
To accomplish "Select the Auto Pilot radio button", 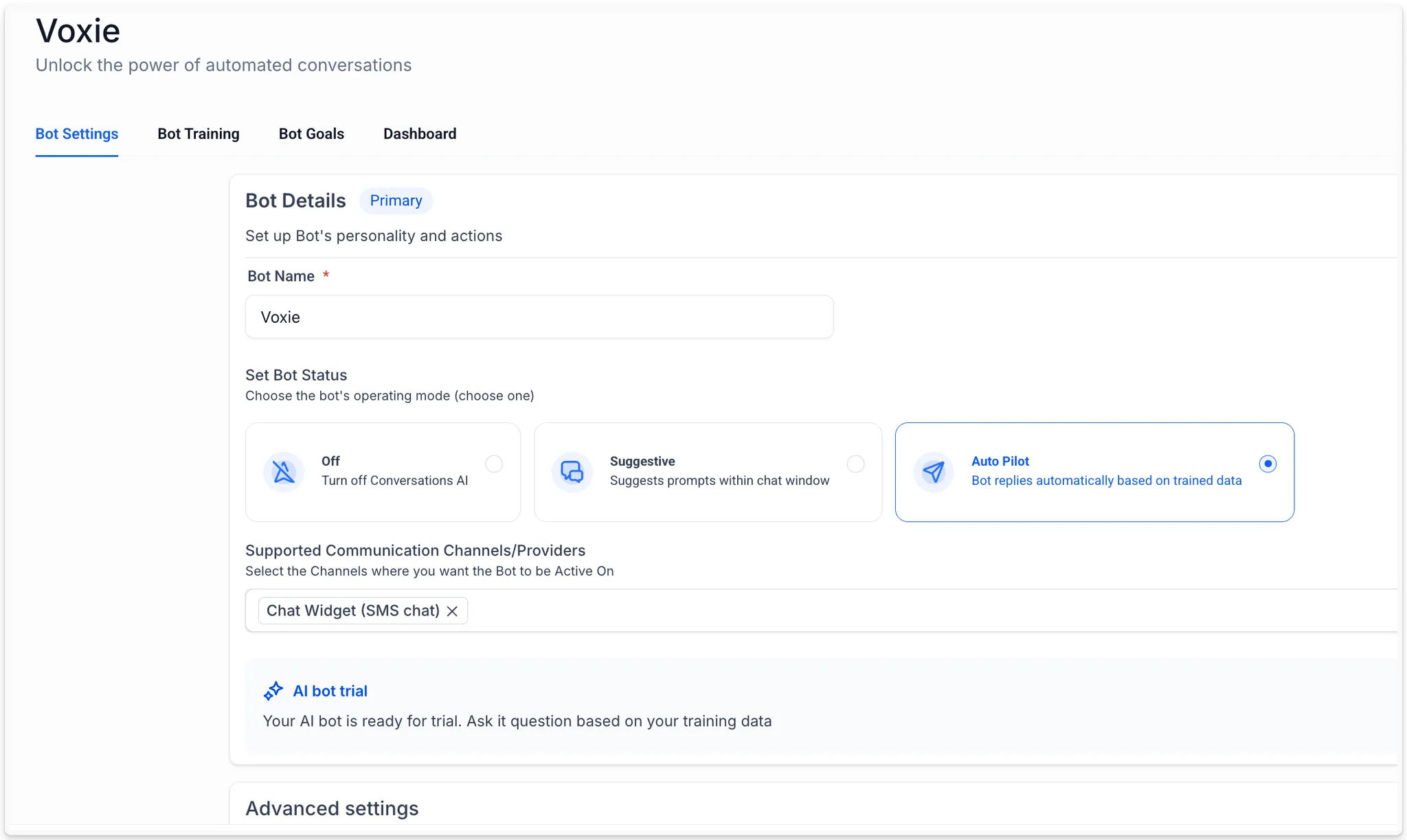I will click(1268, 464).
